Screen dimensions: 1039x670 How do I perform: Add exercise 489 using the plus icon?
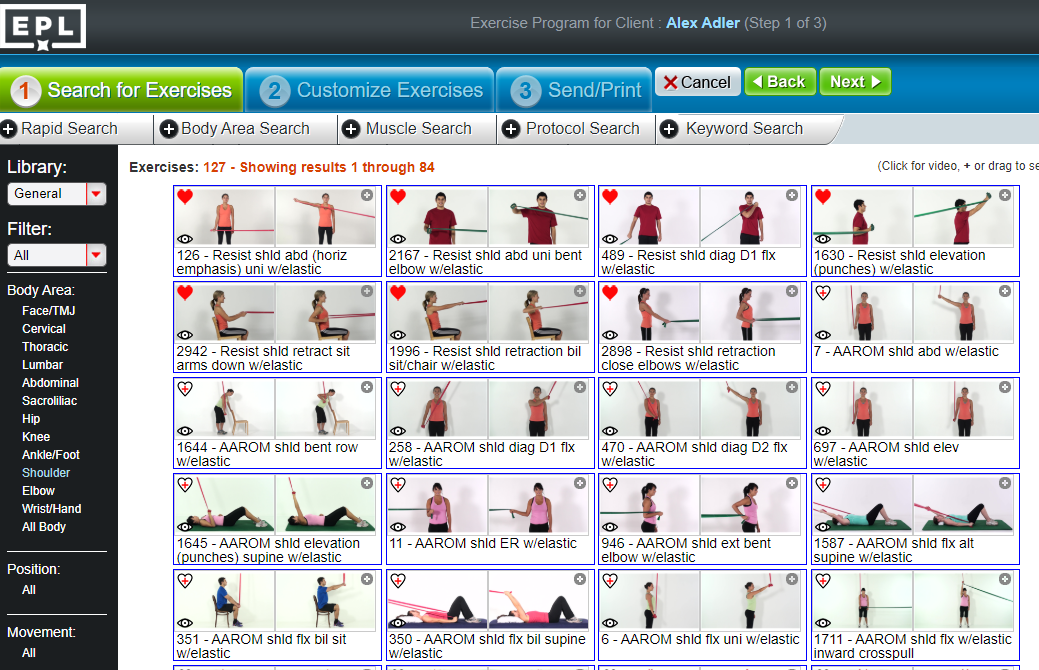(x=792, y=195)
